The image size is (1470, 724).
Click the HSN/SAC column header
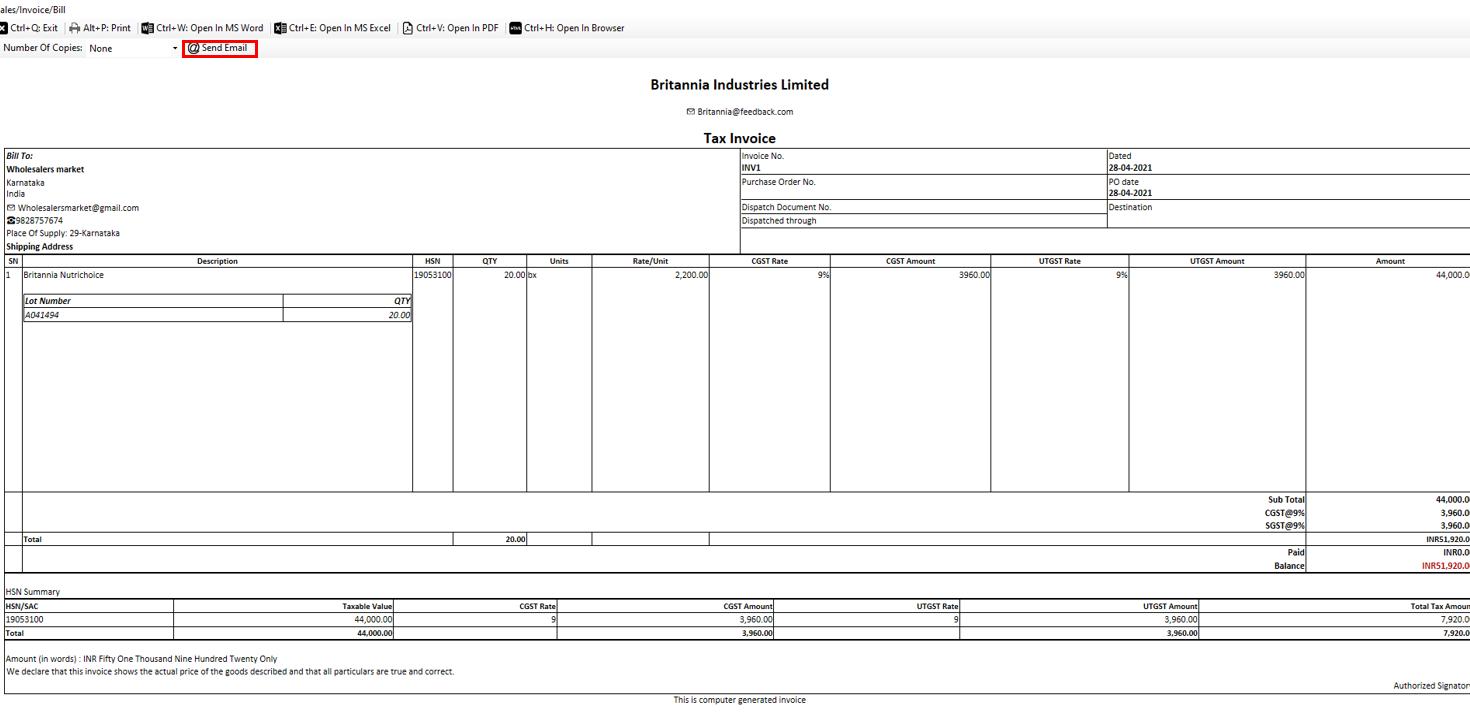point(24,606)
